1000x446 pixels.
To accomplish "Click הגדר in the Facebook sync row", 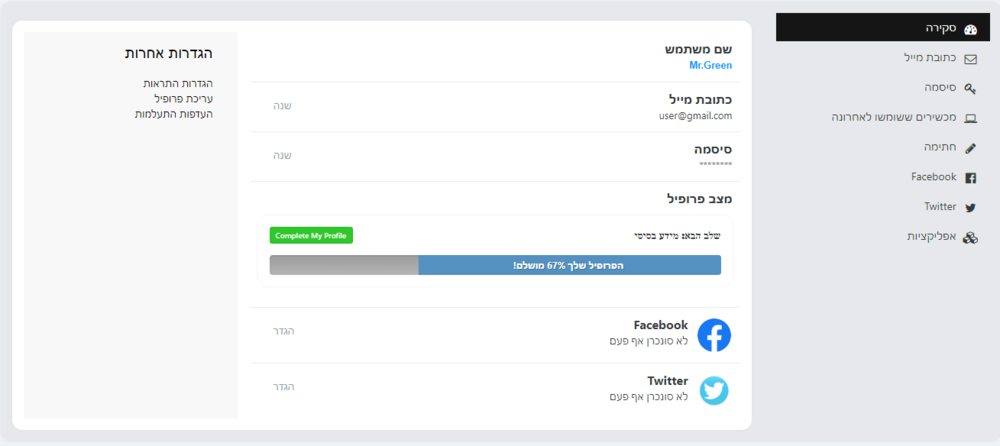I will 284,331.
